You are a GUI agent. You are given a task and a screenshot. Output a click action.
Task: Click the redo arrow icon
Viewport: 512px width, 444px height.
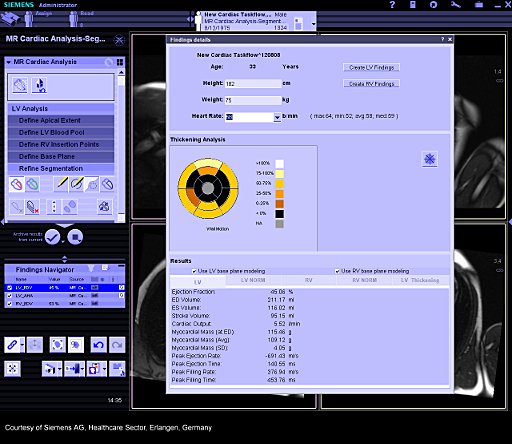tap(117, 345)
